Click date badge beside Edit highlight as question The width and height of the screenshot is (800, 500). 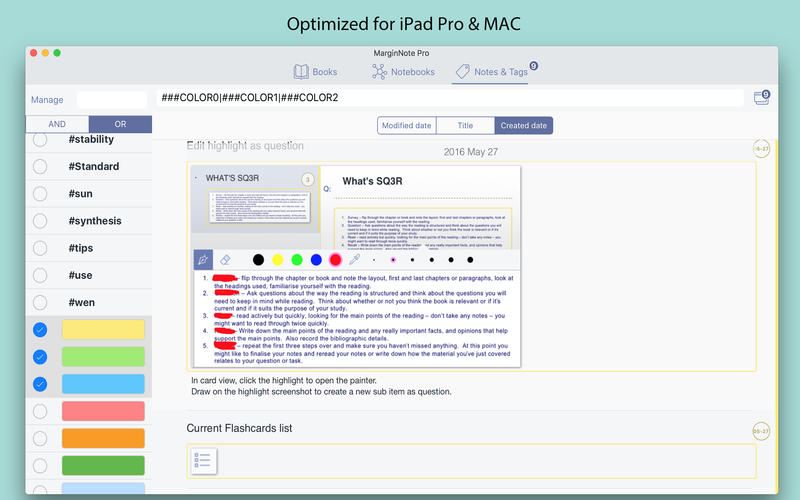pyautogui.click(x=761, y=149)
